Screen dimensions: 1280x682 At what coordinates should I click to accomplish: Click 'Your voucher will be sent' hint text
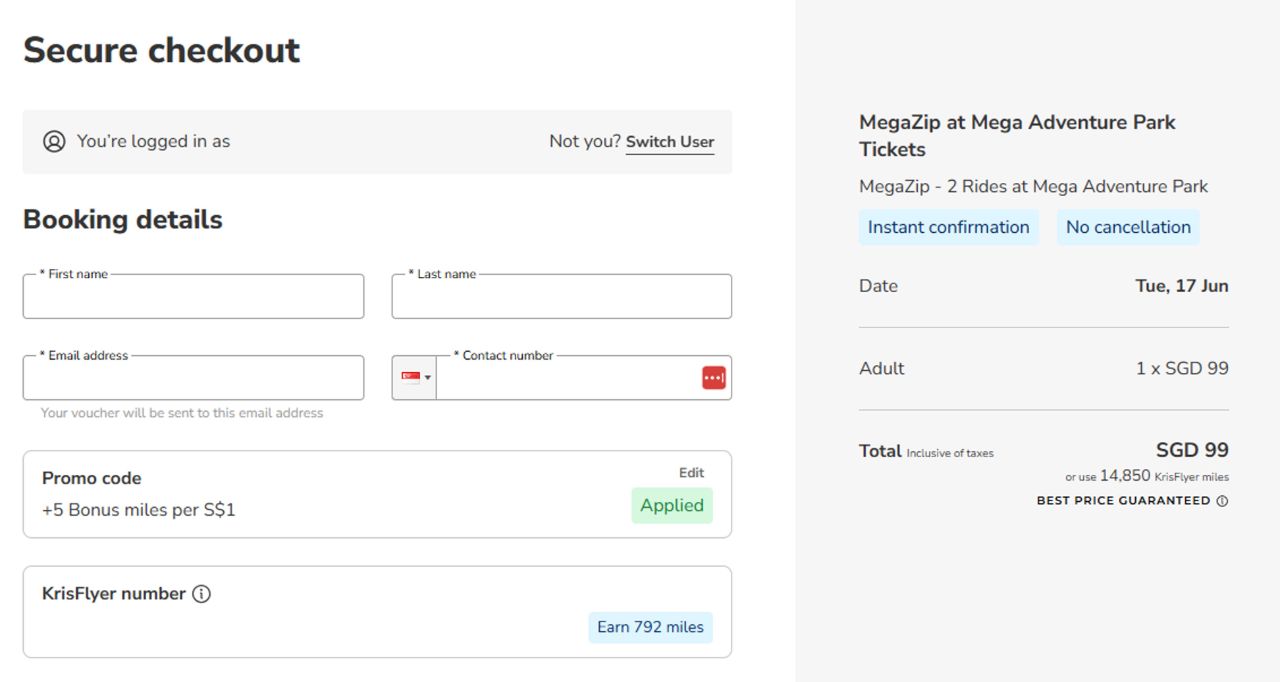coord(182,413)
